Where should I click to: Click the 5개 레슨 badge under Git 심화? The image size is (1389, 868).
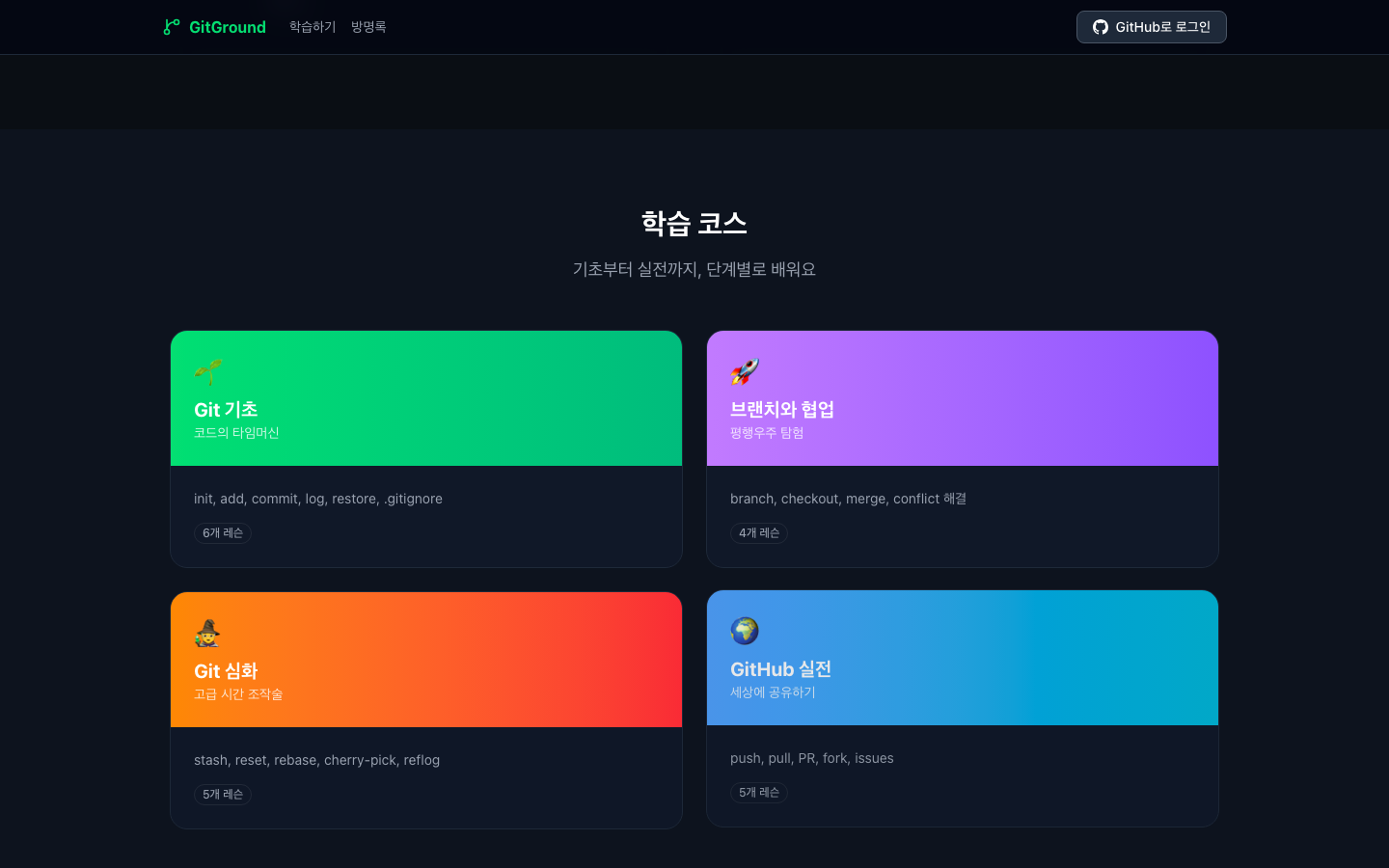point(223,795)
